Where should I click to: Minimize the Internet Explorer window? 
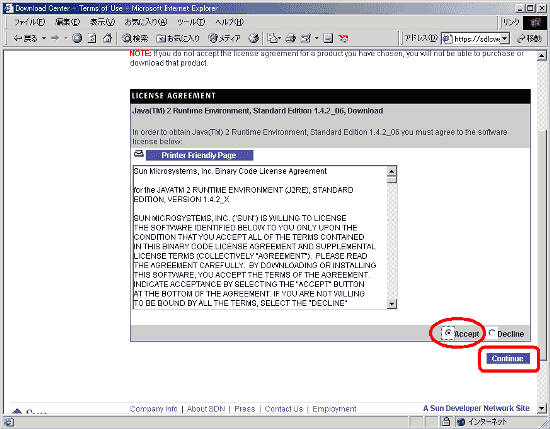click(521, 8)
